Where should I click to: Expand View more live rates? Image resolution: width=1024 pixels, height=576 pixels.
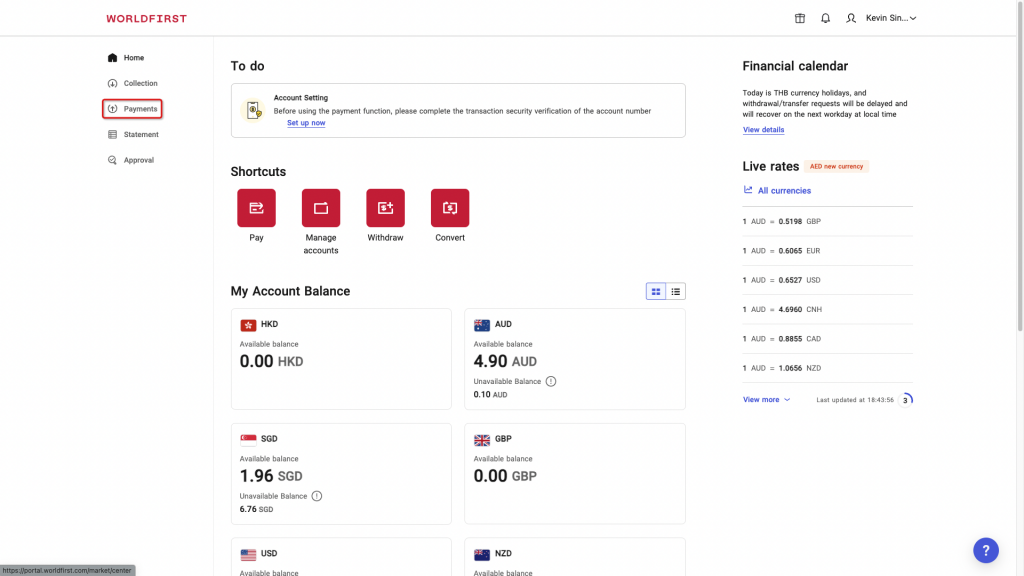point(766,400)
